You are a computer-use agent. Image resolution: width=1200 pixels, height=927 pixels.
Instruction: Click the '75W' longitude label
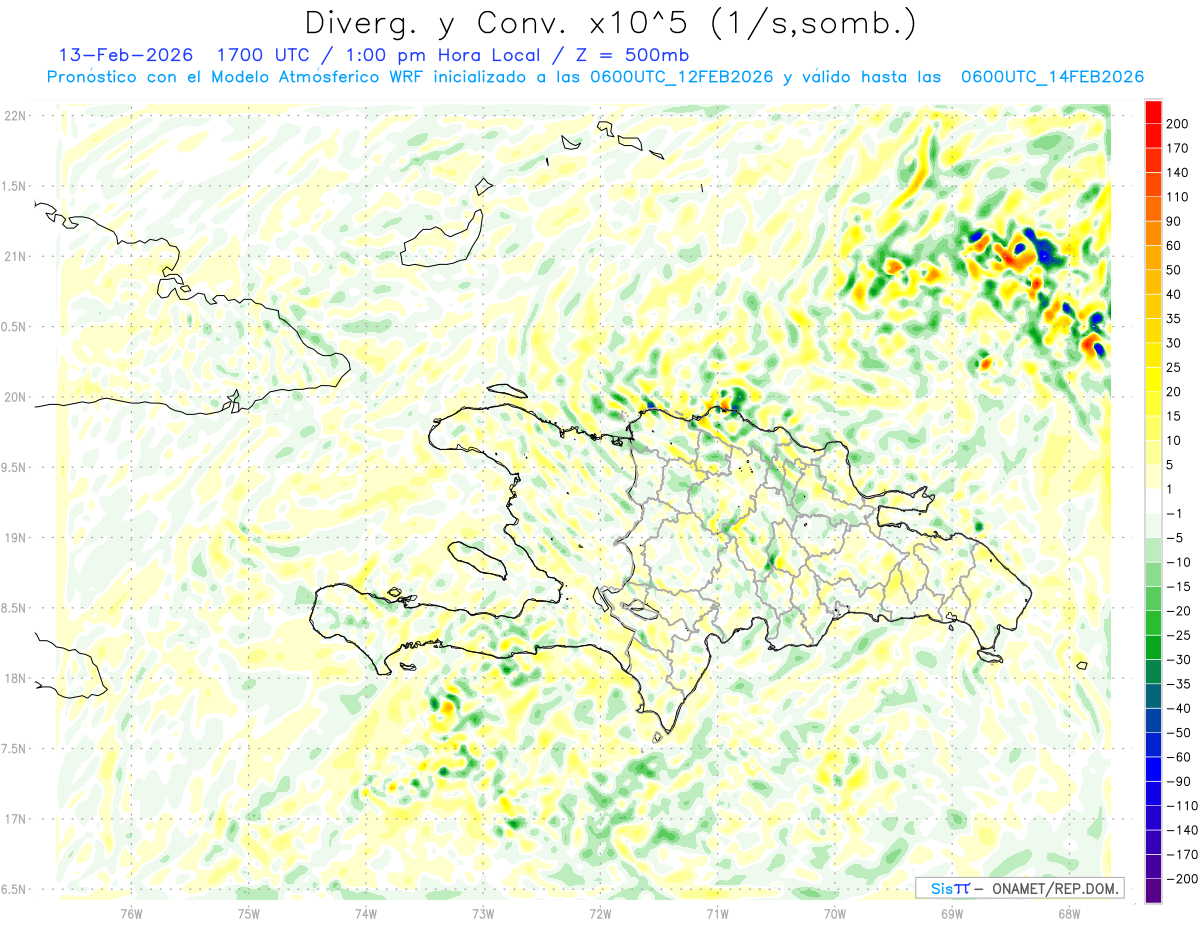point(249,913)
